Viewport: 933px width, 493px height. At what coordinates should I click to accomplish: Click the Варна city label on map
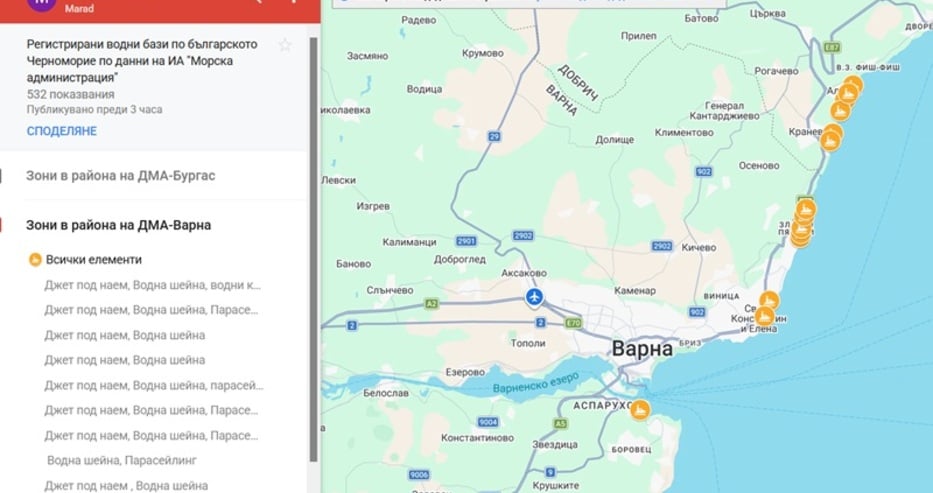pyautogui.click(x=642, y=348)
